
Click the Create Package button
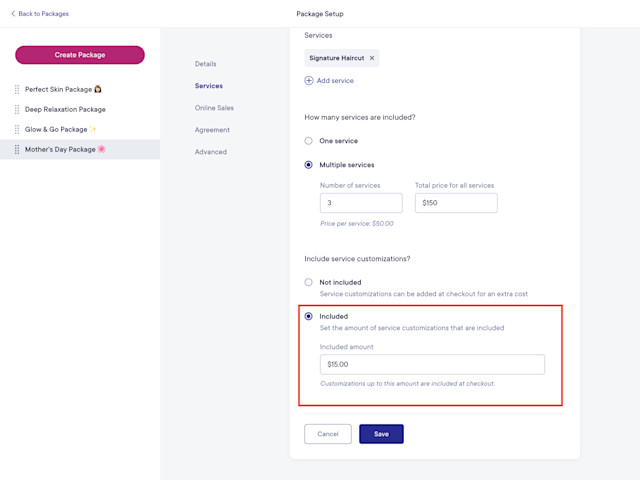click(x=80, y=55)
